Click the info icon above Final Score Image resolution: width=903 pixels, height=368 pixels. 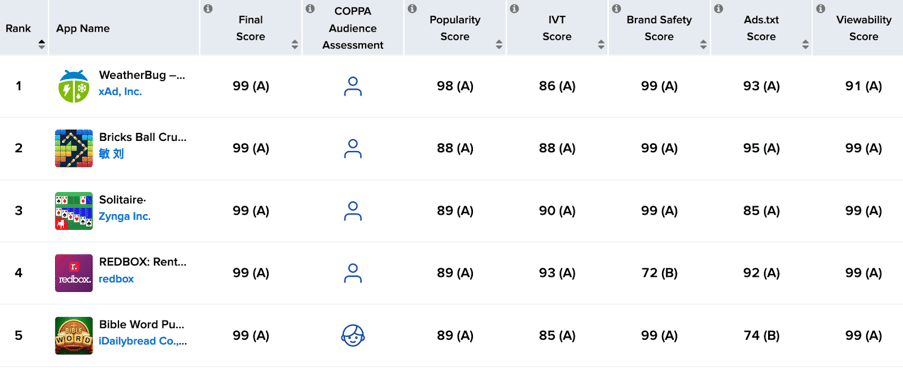208,9
